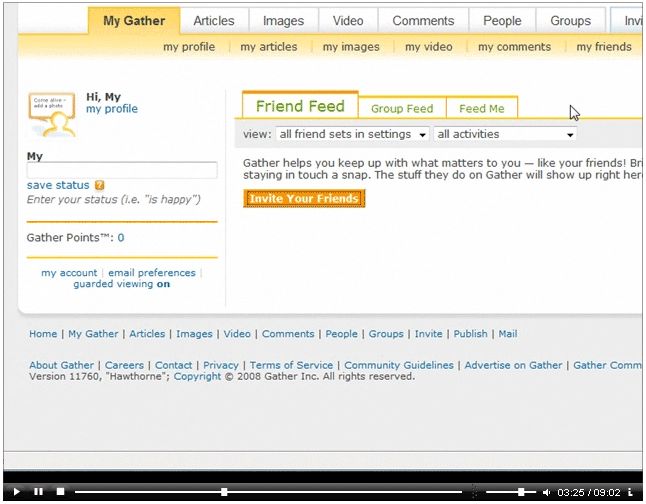Open the Careers footer link
This screenshot has width=646, height=504.
coord(124,365)
